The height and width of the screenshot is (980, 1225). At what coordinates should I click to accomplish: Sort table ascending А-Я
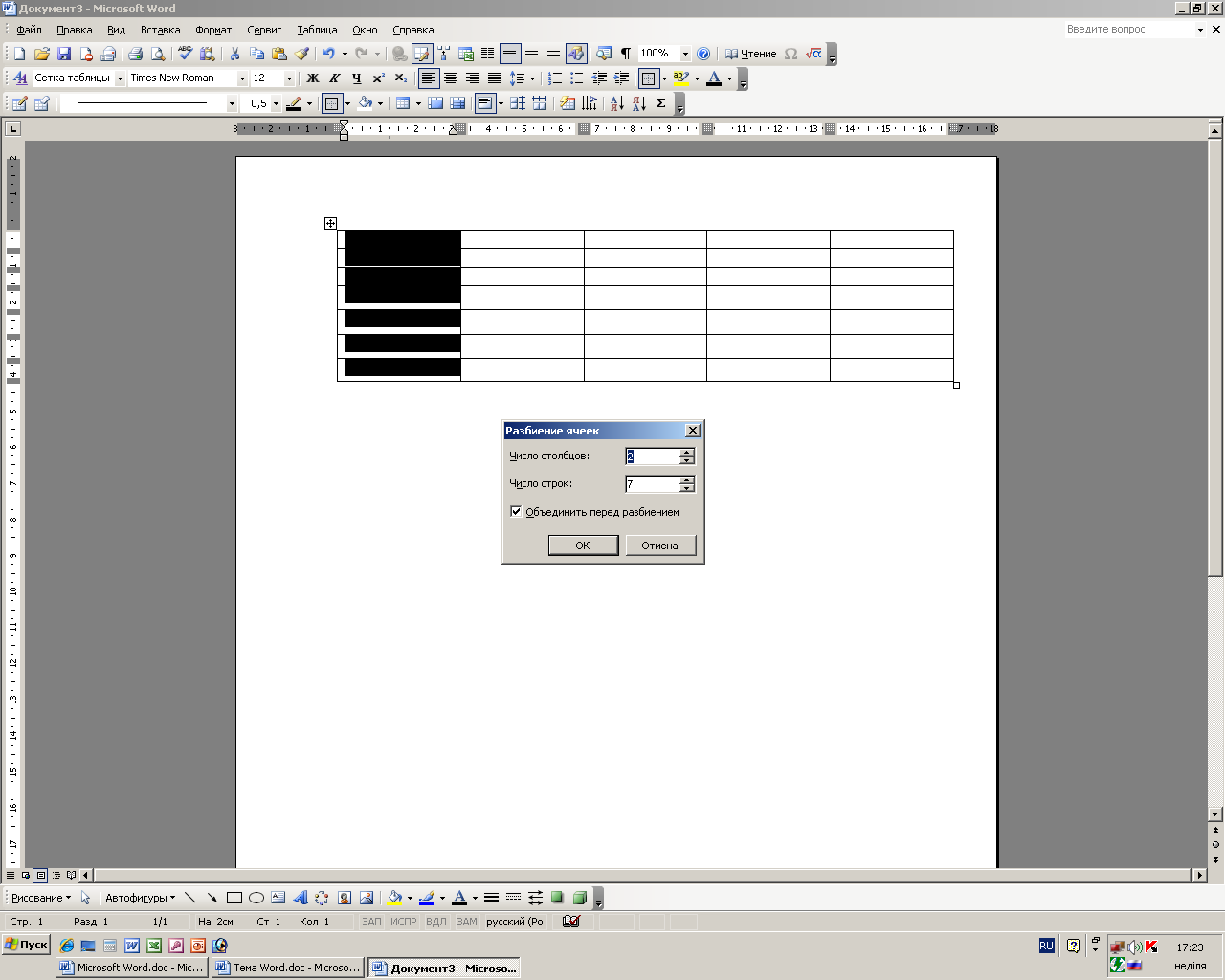pyautogui.click(x=616, y=103)
